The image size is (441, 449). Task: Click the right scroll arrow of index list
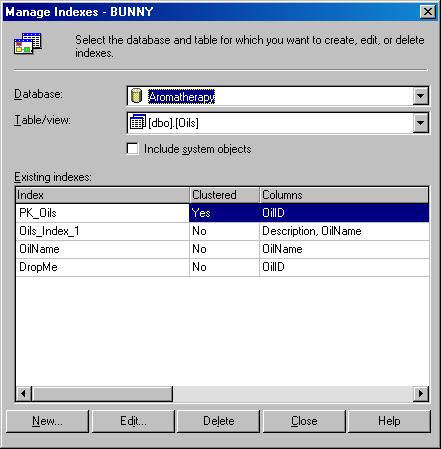(x=421, y=394)
